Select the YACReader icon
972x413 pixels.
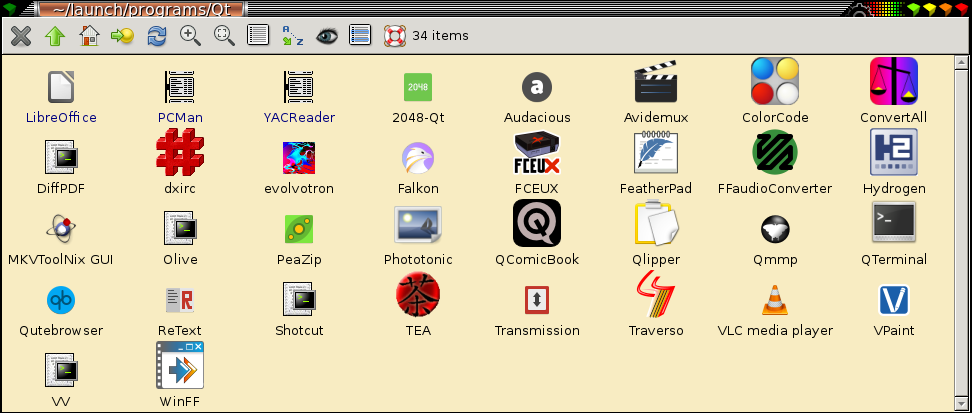tap(299, 87)
